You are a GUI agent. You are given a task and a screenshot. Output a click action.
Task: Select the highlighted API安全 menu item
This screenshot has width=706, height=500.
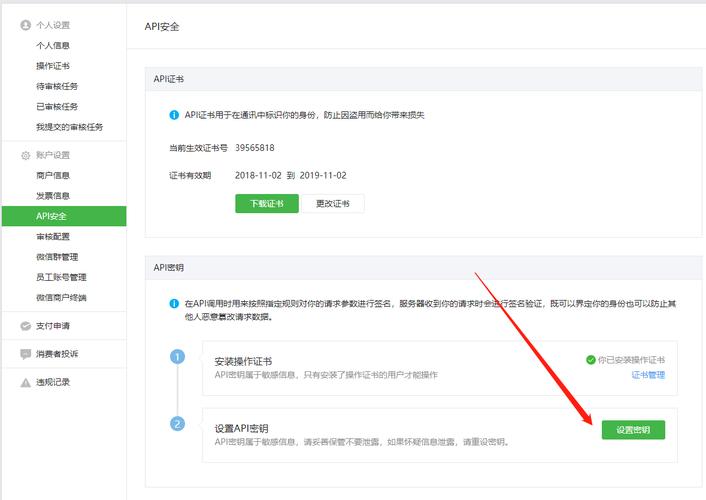click(64, 216)
